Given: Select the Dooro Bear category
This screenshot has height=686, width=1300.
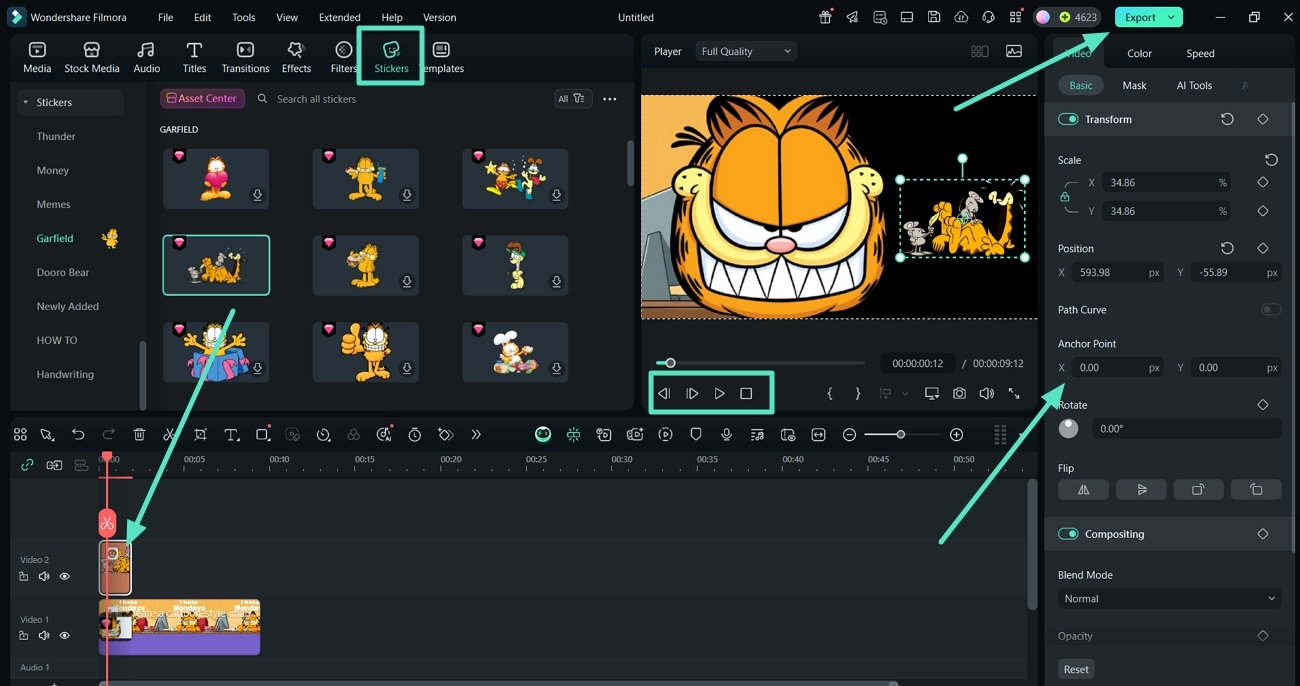Looking at the screenshot, I should tap(63, 272).
